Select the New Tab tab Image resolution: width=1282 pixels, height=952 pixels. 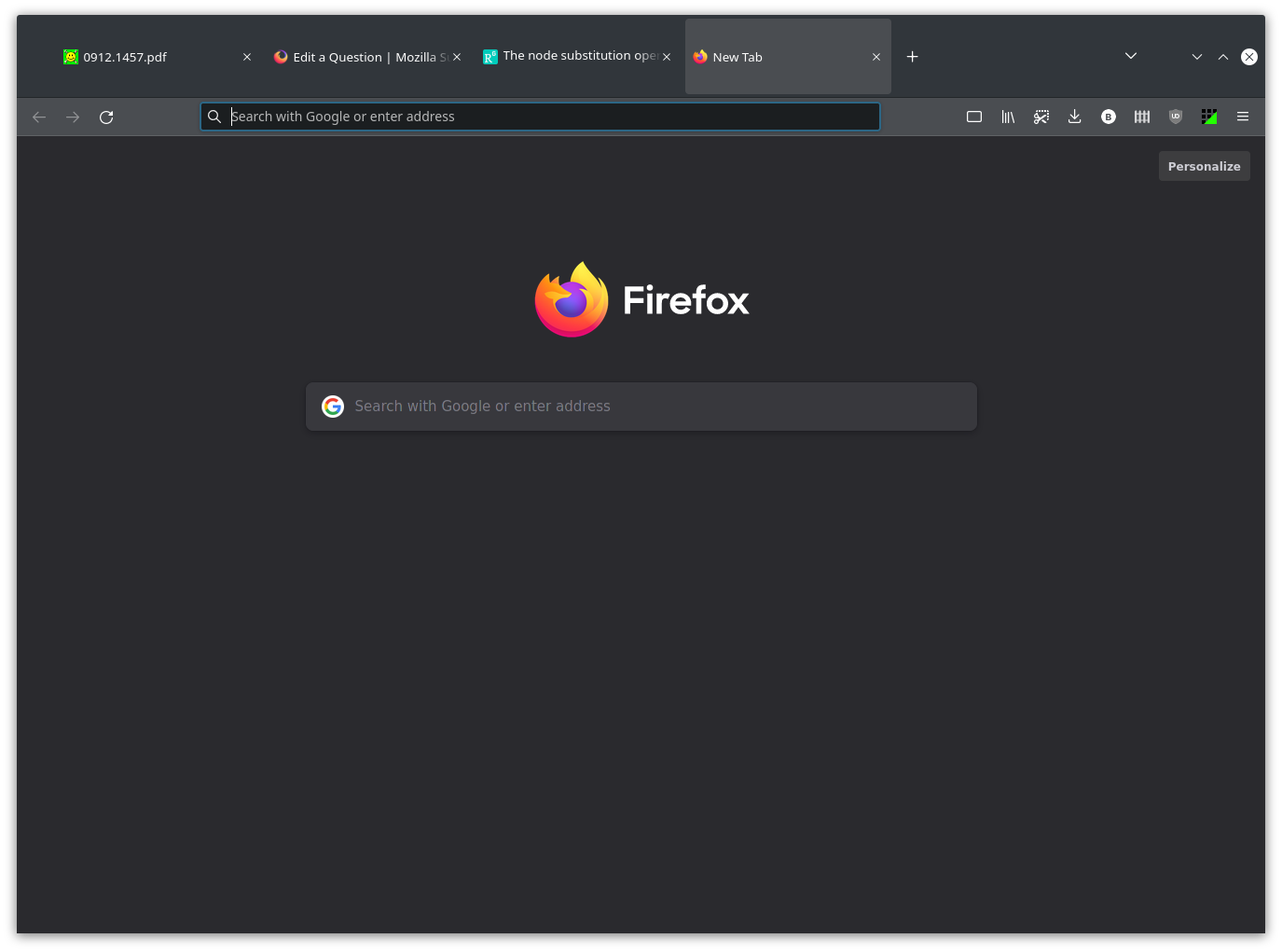pos(788,57)
